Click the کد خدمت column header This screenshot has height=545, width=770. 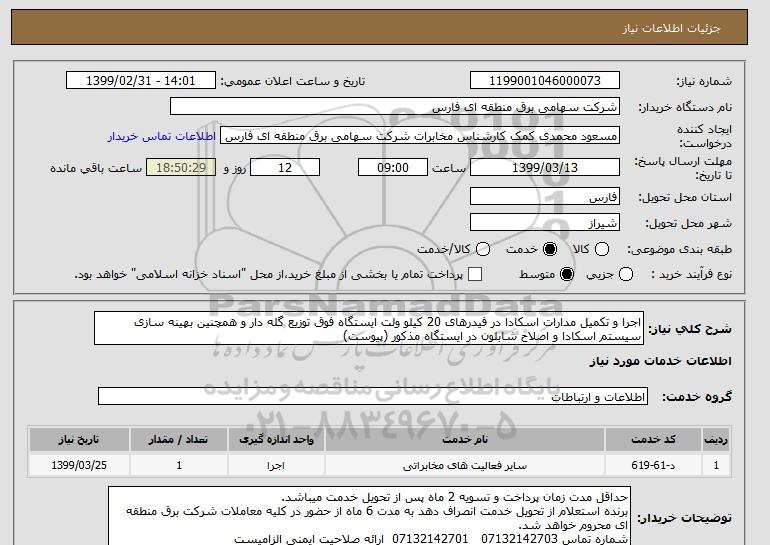point(653,439)
